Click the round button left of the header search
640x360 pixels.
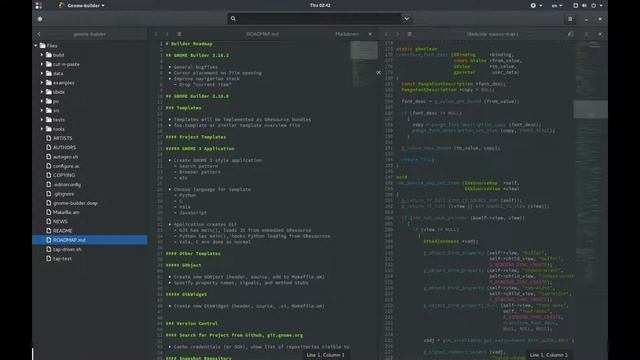(40, 19)
